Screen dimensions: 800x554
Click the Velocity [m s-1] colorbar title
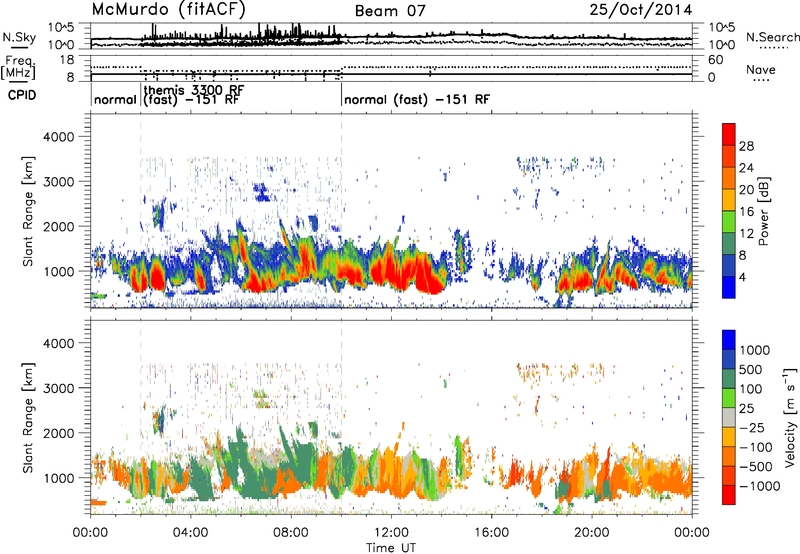point(790,417)
